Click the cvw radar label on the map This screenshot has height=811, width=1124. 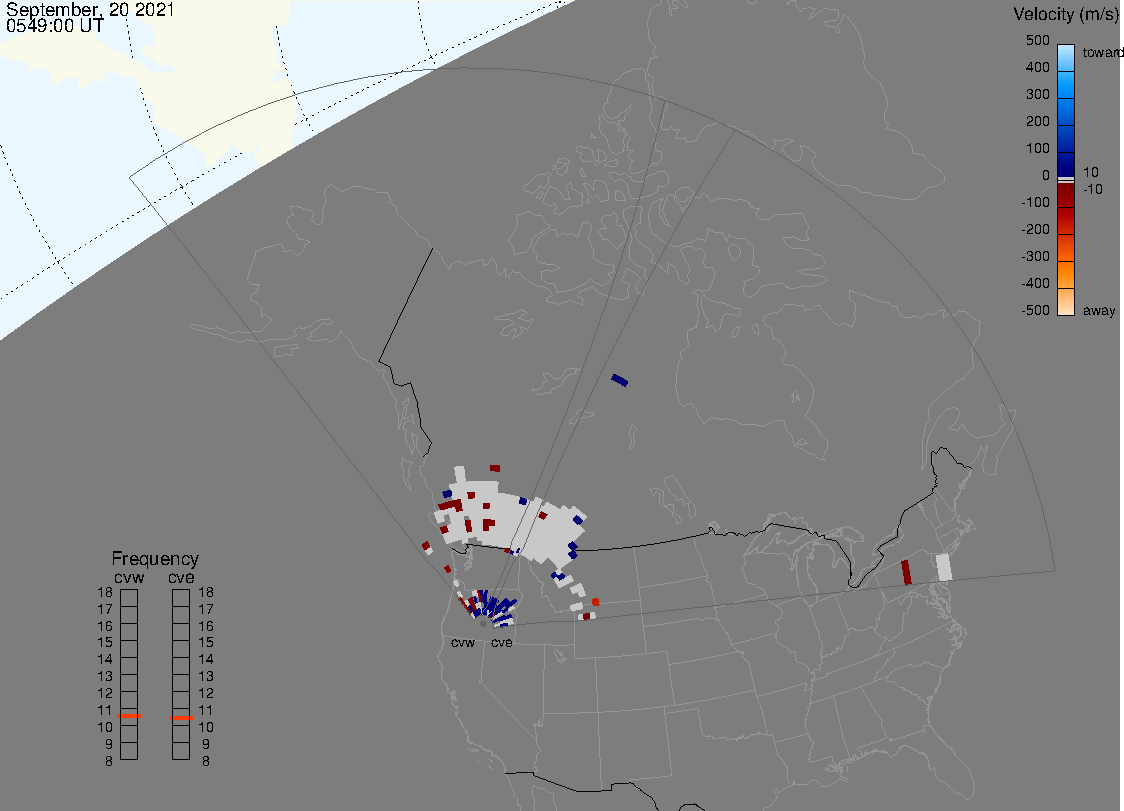coord(463,642)
